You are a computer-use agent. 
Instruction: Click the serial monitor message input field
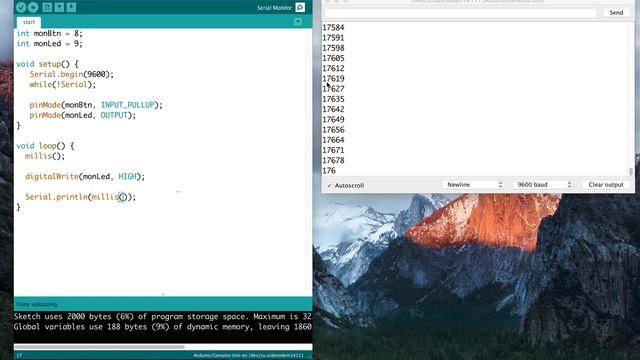(x=460, y=13)
